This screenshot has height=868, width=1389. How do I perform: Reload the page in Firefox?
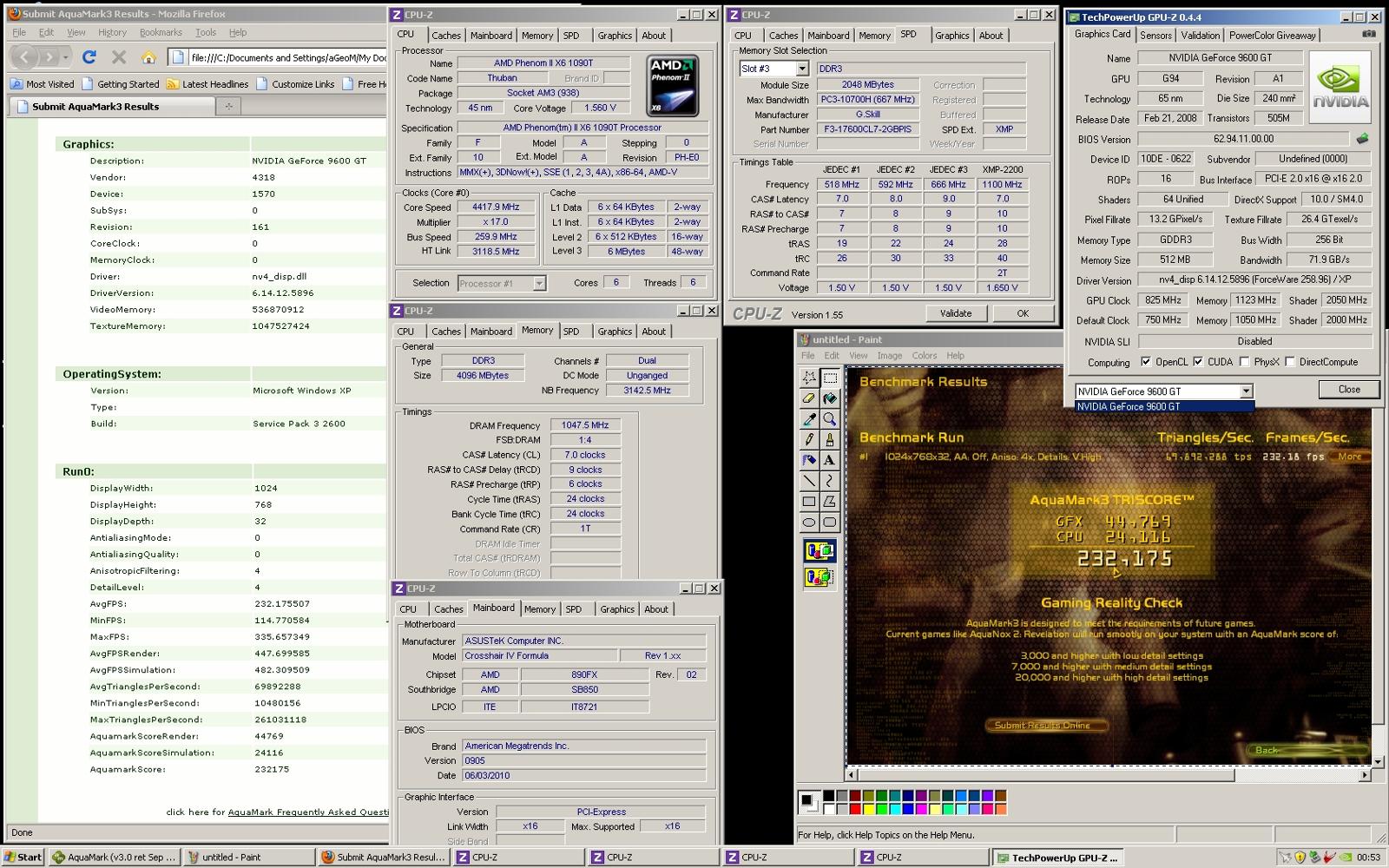click(x=89, y=57)
